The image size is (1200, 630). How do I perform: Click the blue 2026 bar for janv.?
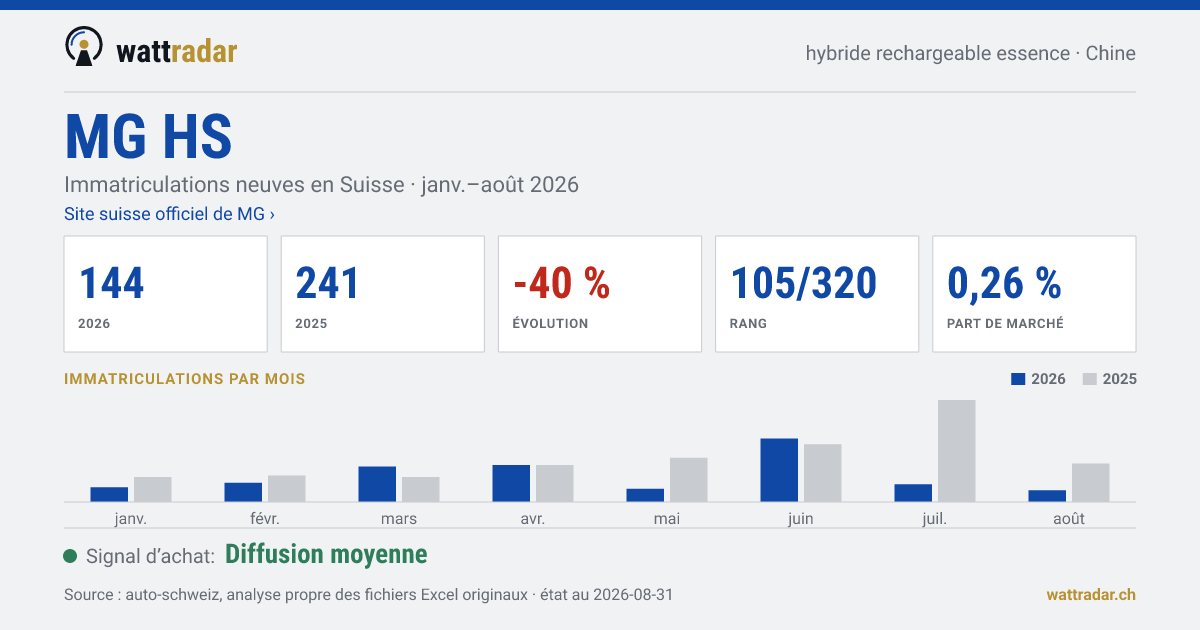(109, 494)
